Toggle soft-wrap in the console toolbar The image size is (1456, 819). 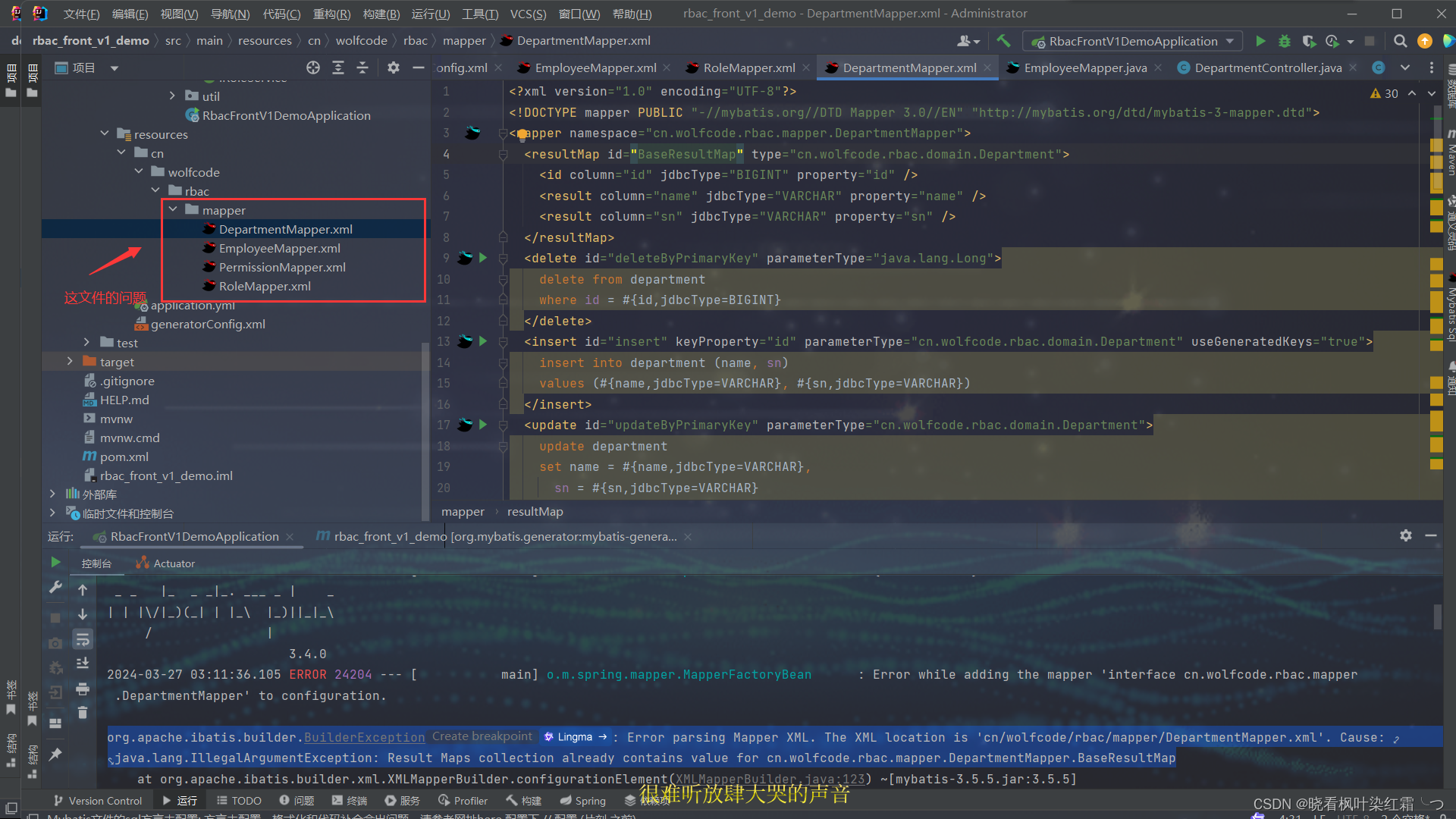83,639
